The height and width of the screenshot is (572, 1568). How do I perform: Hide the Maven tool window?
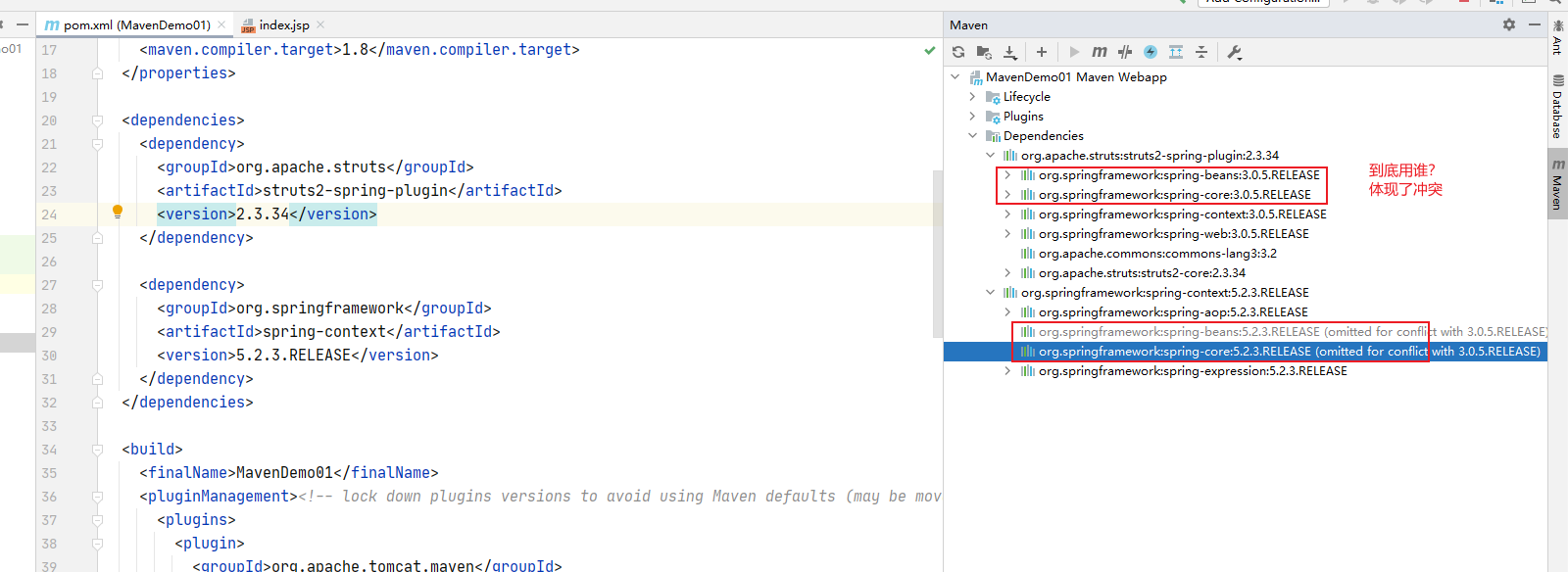[1535, 24]
